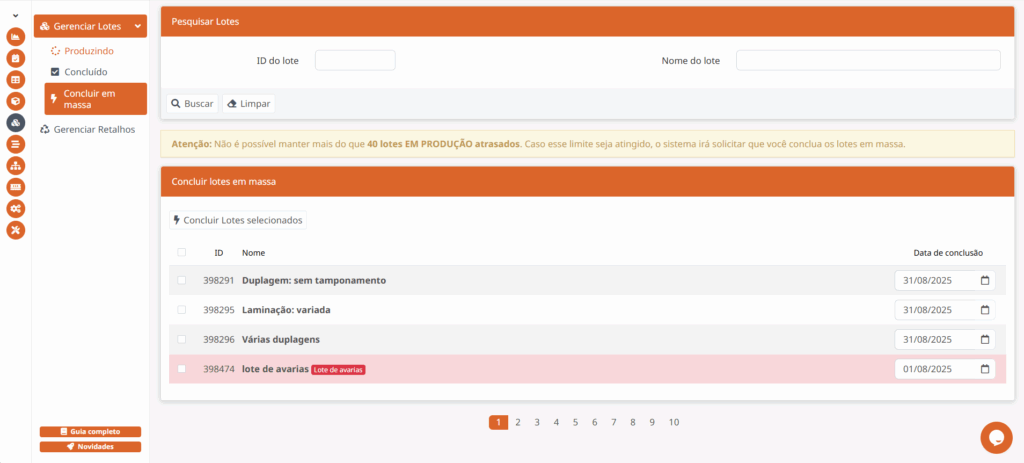Open the chat support bubble
This screenshot has height=463, width=1024.
coord(996,437)
